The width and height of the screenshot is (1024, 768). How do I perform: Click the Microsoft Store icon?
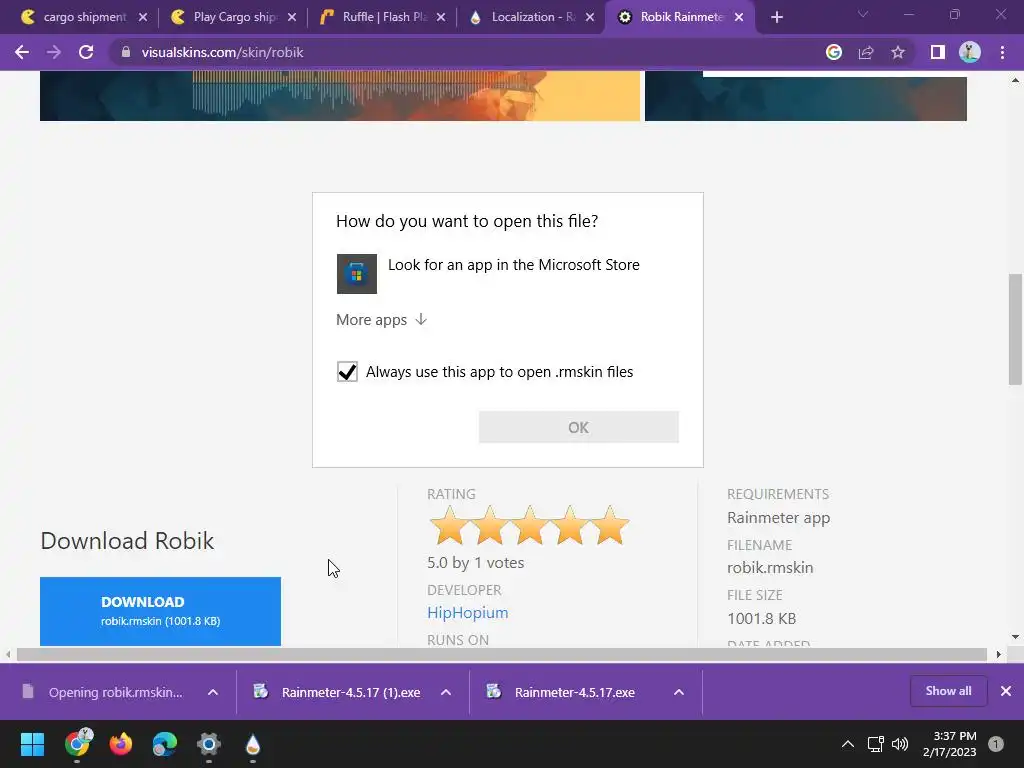[x=357, y=274]
